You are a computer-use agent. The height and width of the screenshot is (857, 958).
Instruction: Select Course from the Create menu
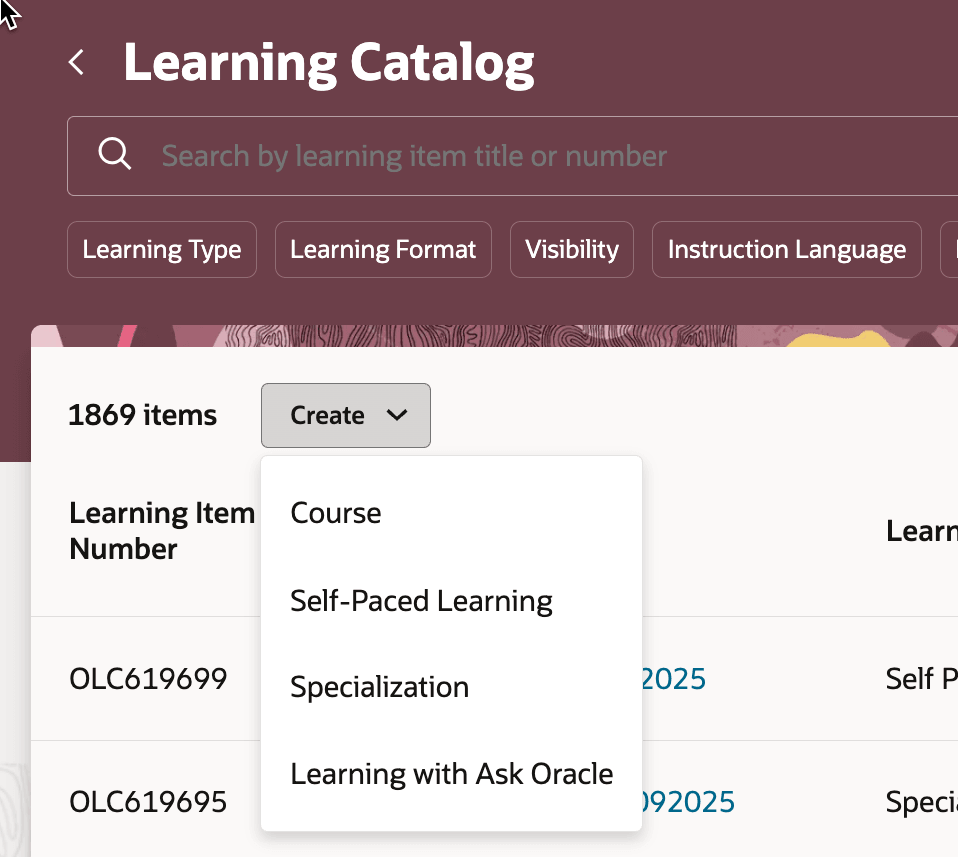click(335, 513)
